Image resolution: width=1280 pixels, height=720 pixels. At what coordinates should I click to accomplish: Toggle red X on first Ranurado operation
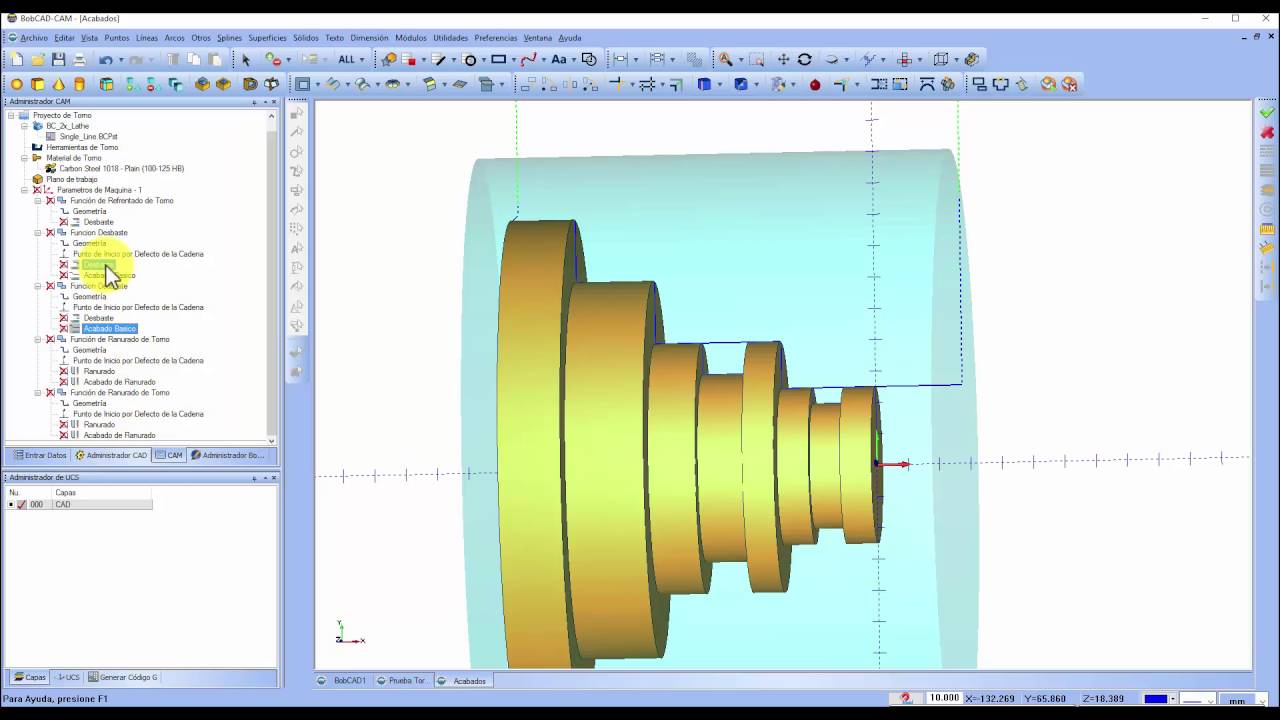[64, 371]
